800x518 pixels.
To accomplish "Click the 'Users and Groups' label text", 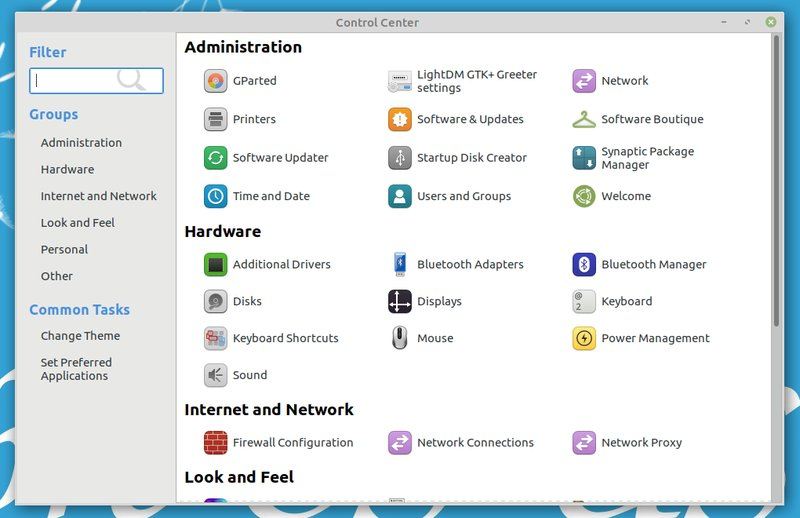I will (464, 196).
